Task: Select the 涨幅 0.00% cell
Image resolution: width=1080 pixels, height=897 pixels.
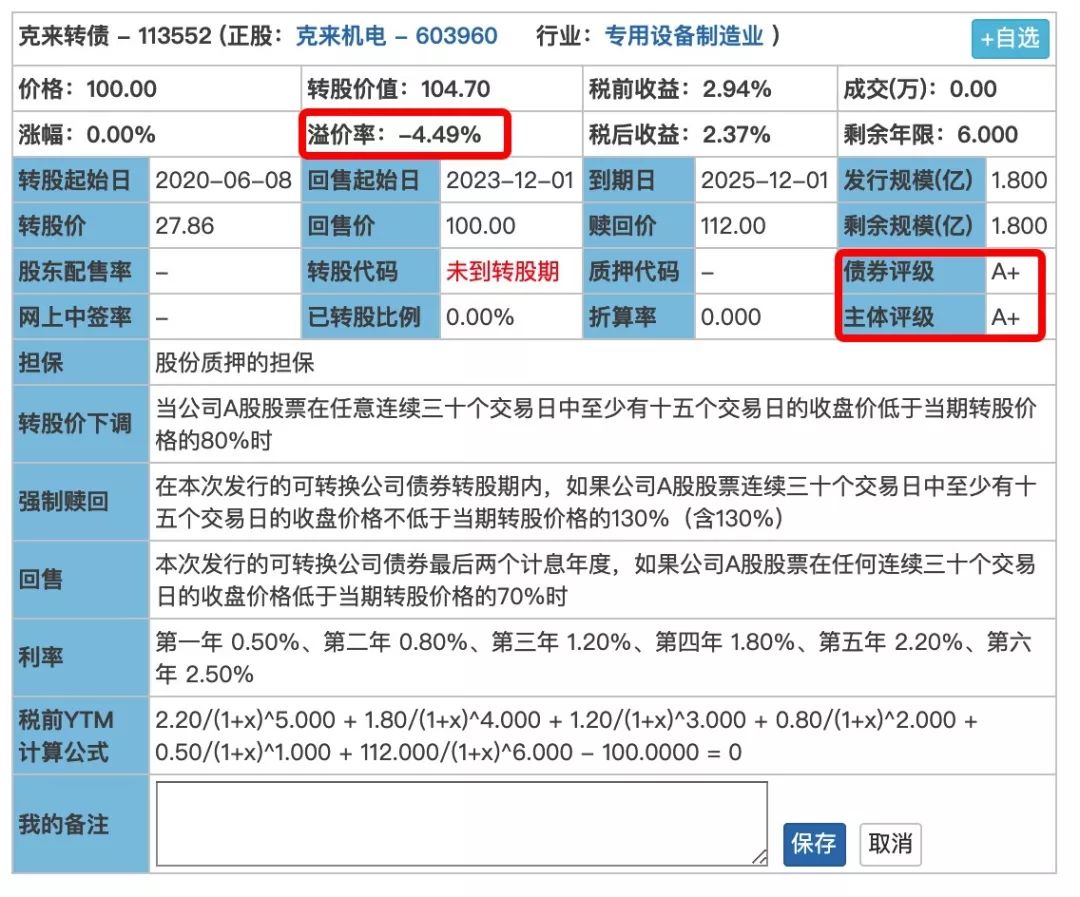Action: point(156,134)
